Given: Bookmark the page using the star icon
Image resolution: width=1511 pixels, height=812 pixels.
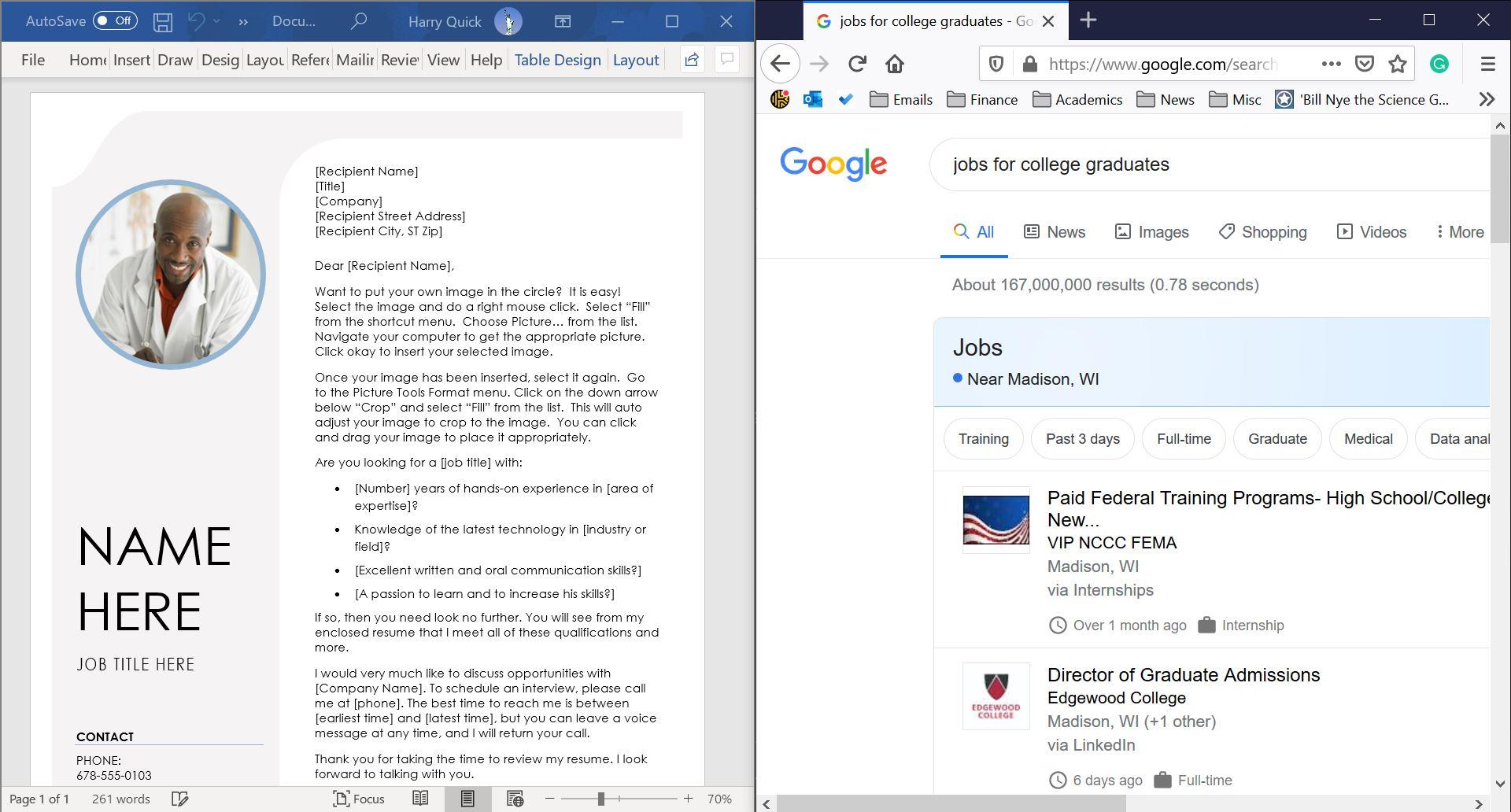Looking at the screenshot, I should point(1398,64).
